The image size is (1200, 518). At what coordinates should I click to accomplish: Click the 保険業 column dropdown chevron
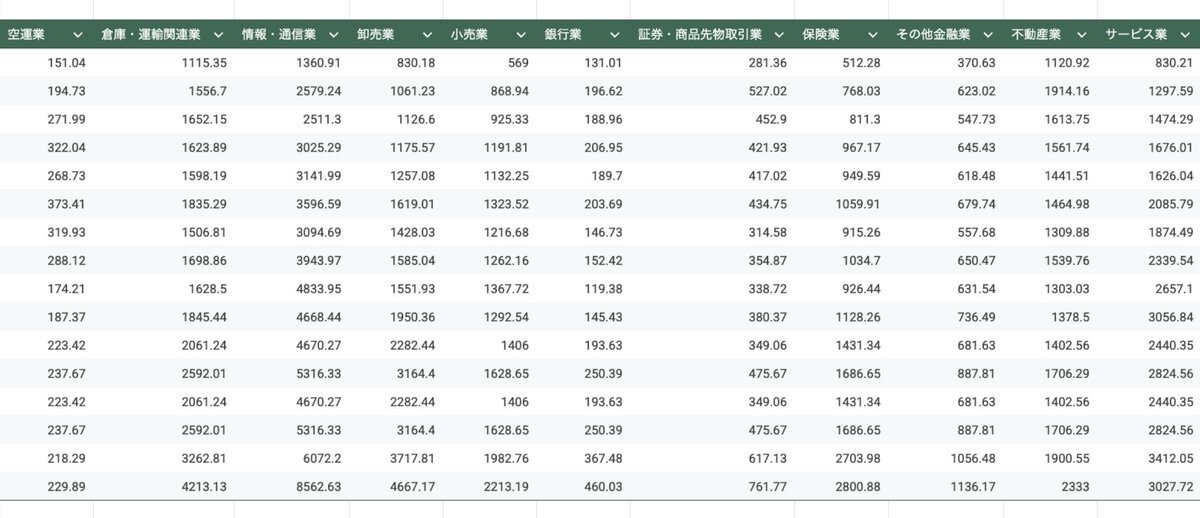(873, 34)
